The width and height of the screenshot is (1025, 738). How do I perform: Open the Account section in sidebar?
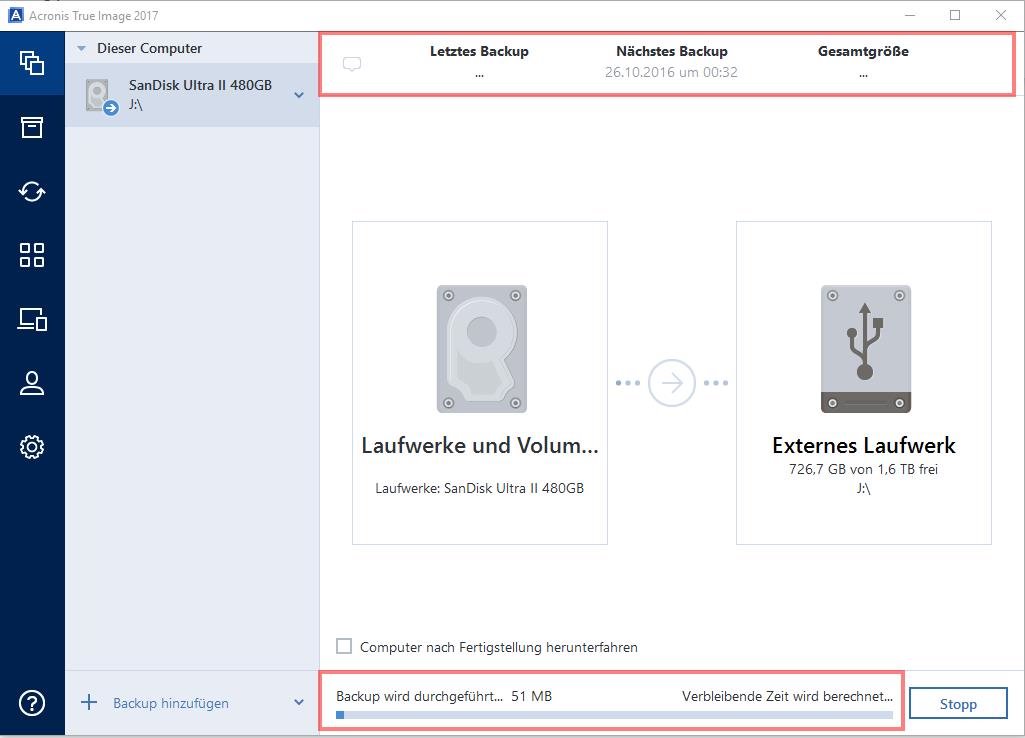[x=32, y=383]
